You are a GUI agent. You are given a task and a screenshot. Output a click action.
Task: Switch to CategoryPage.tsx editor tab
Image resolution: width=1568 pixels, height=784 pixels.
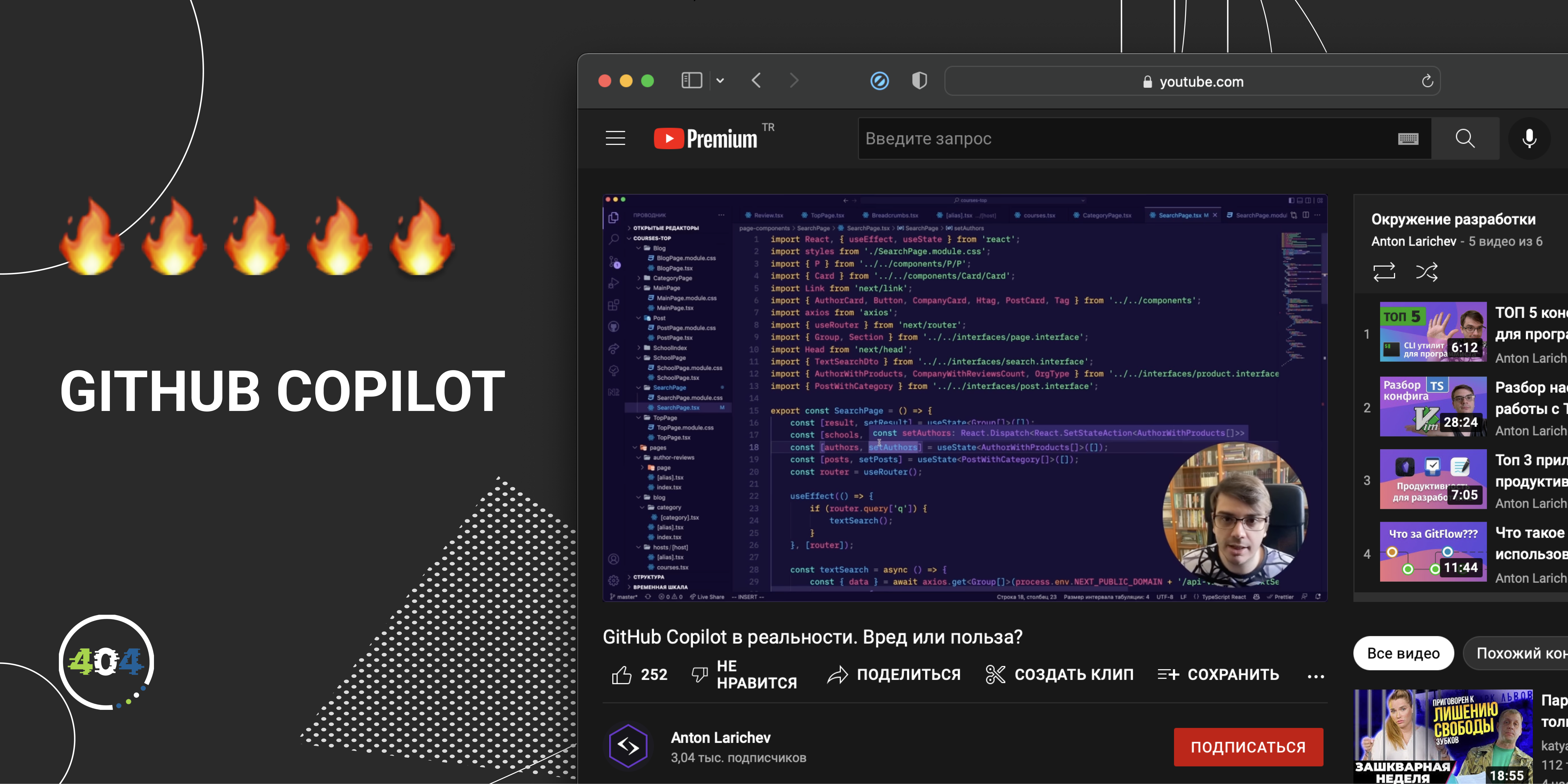[x=1102, y=215]
